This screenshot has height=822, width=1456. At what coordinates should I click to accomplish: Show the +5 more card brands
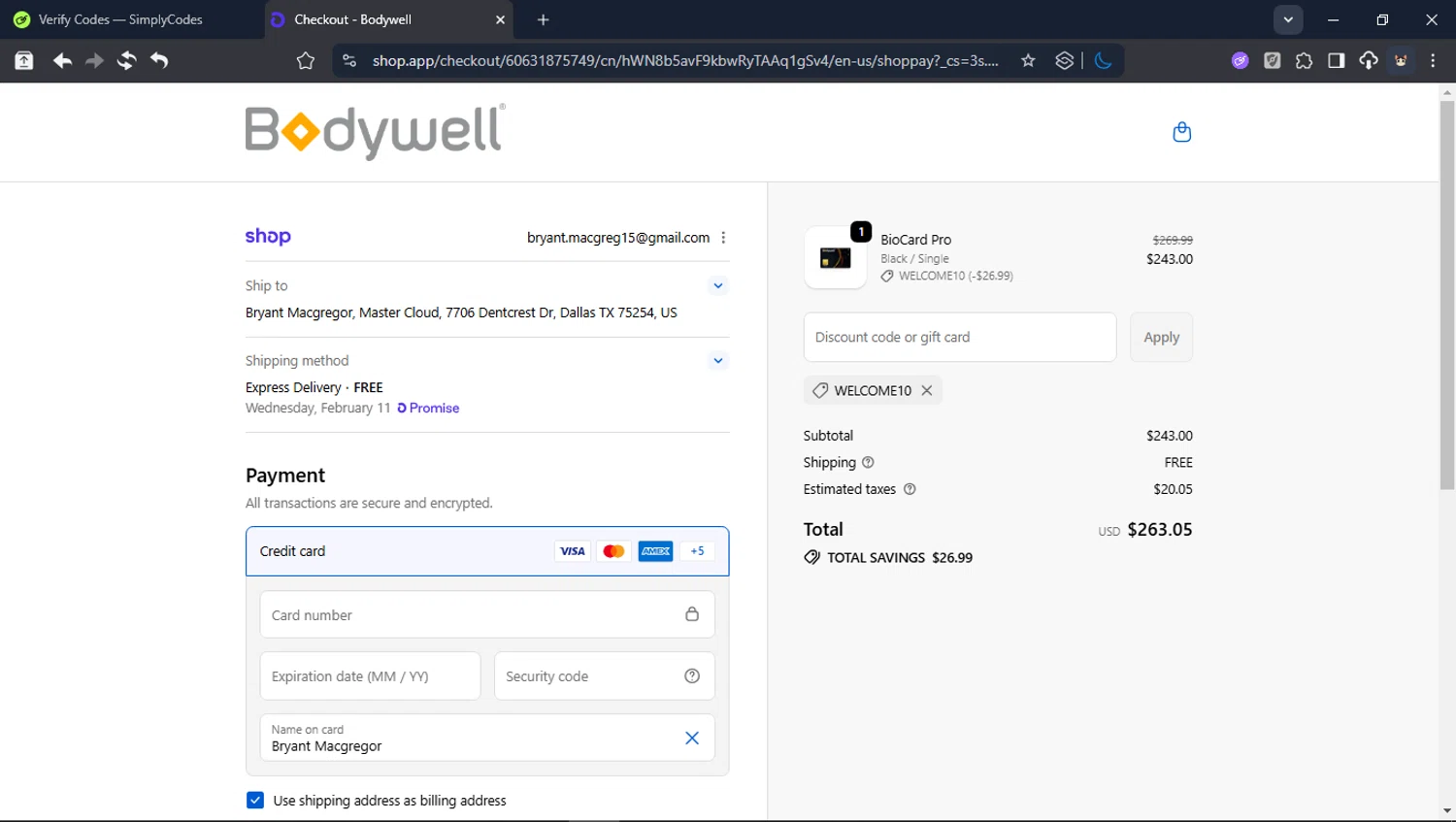pyautogui.click(x=697, y=551)
